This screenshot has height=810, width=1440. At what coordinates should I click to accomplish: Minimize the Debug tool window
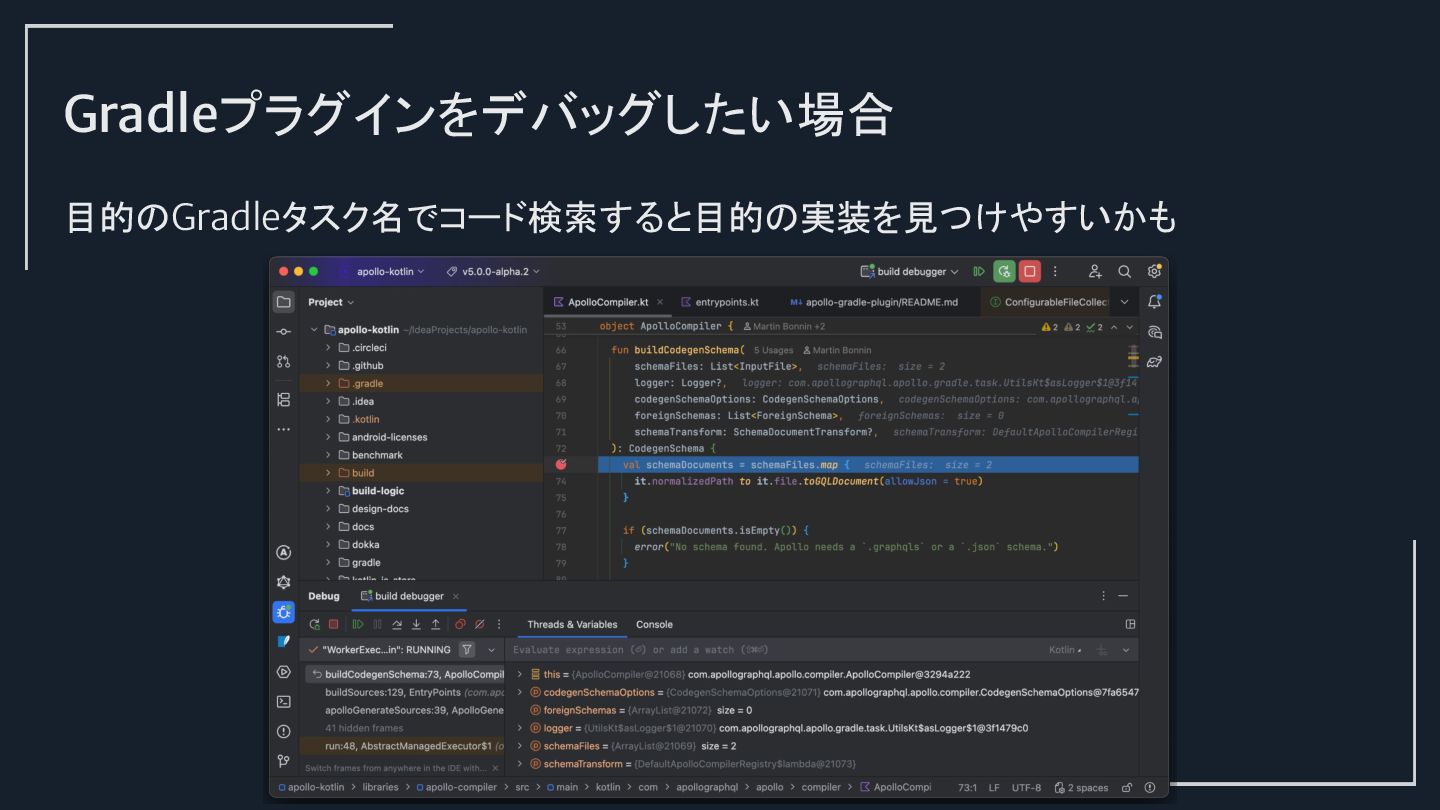pyautogui.click(x=1123, y=596)
